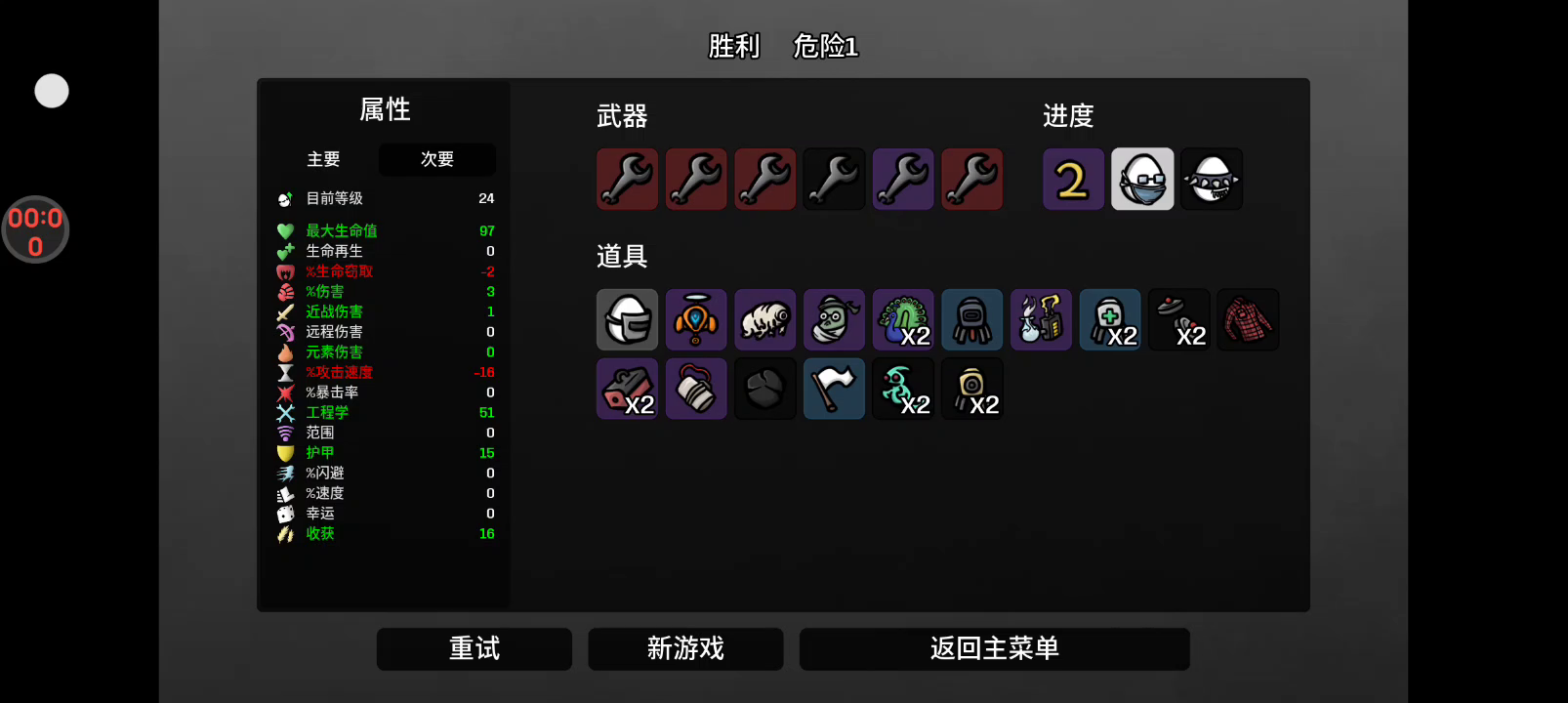Click the medical pack x2 item
Viewport: 1568px width, 703px height.
1110,319
